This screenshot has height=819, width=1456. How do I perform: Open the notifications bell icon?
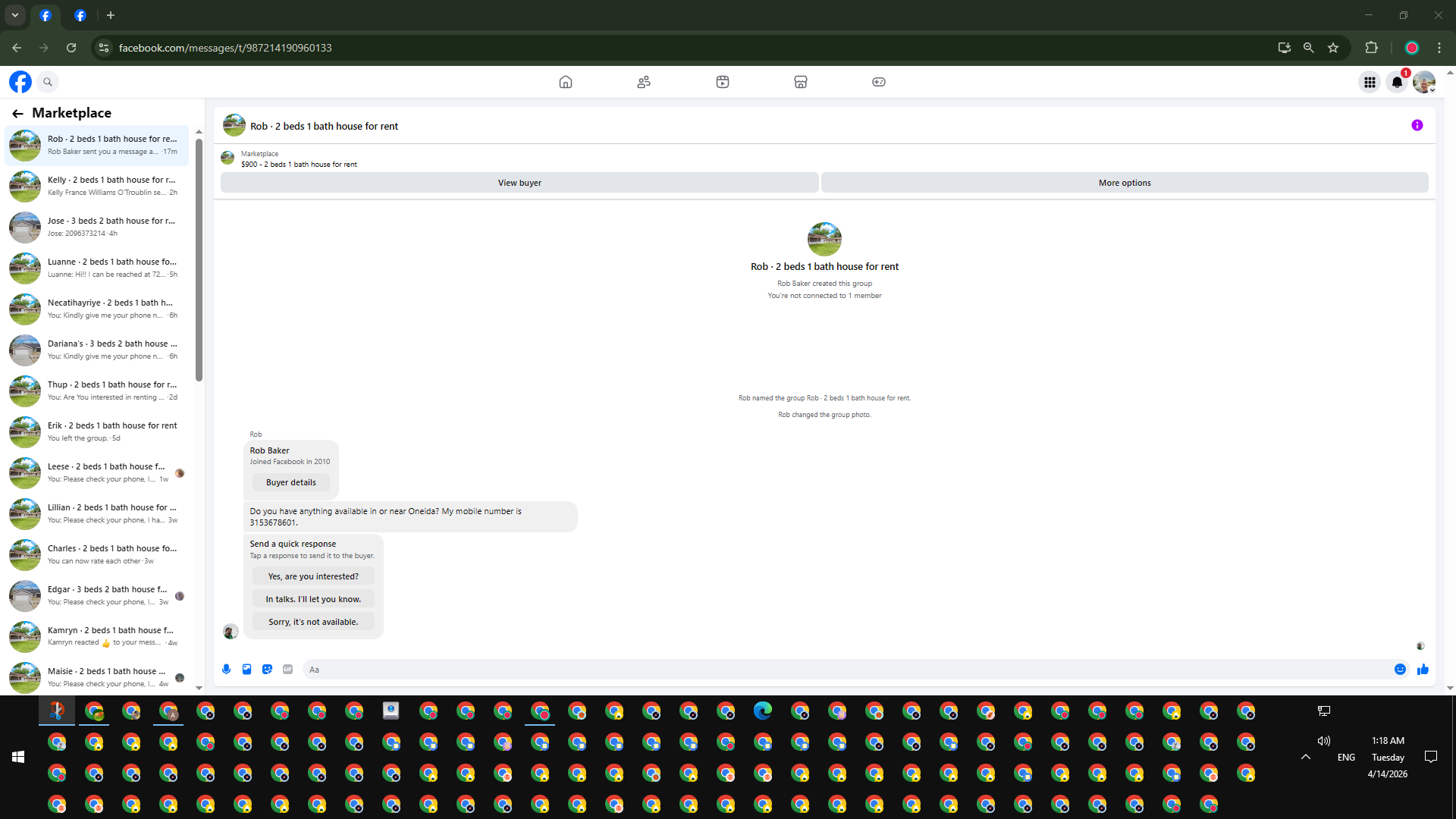[x=1396, y=82]
